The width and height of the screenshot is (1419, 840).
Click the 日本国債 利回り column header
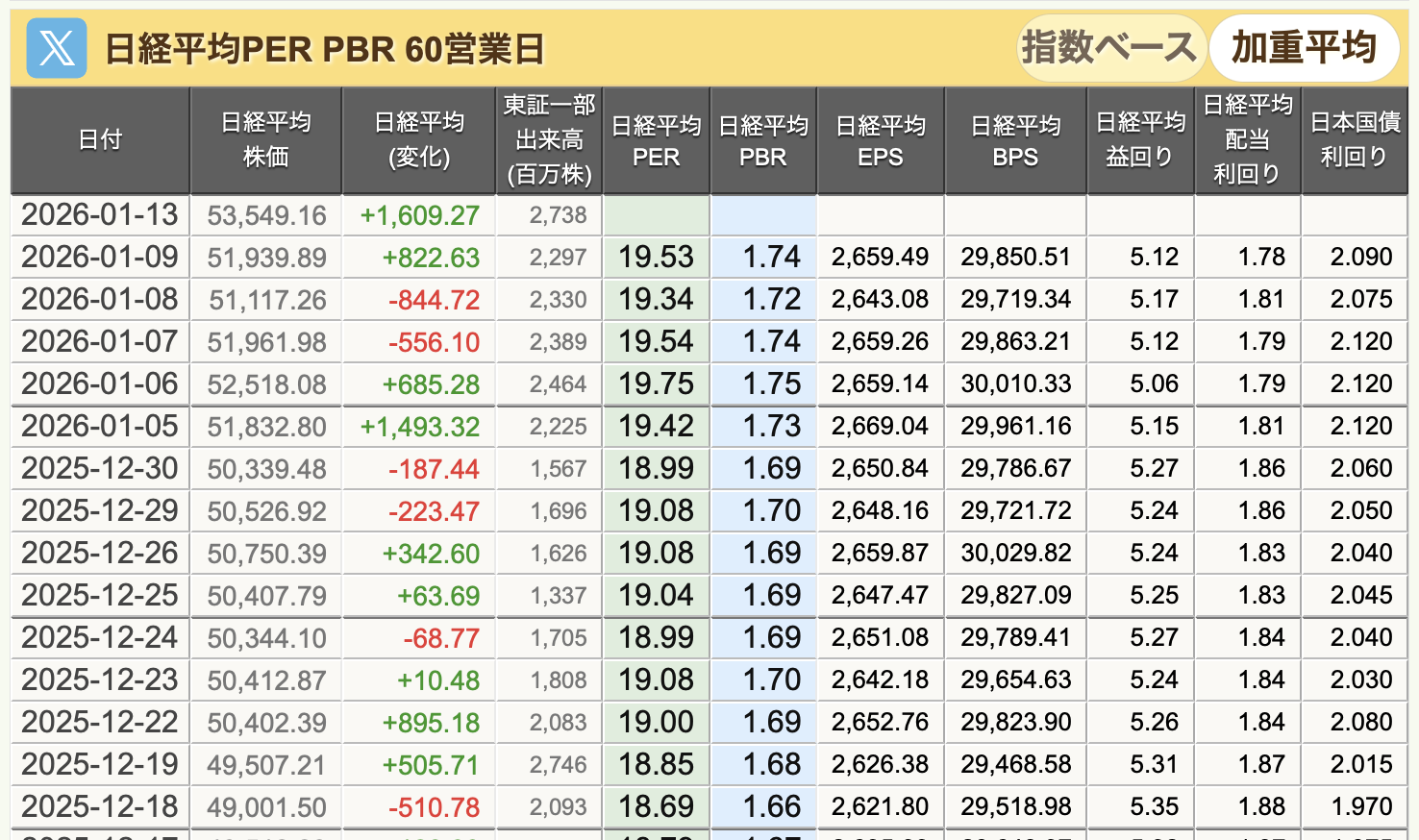click(1354, 140)
